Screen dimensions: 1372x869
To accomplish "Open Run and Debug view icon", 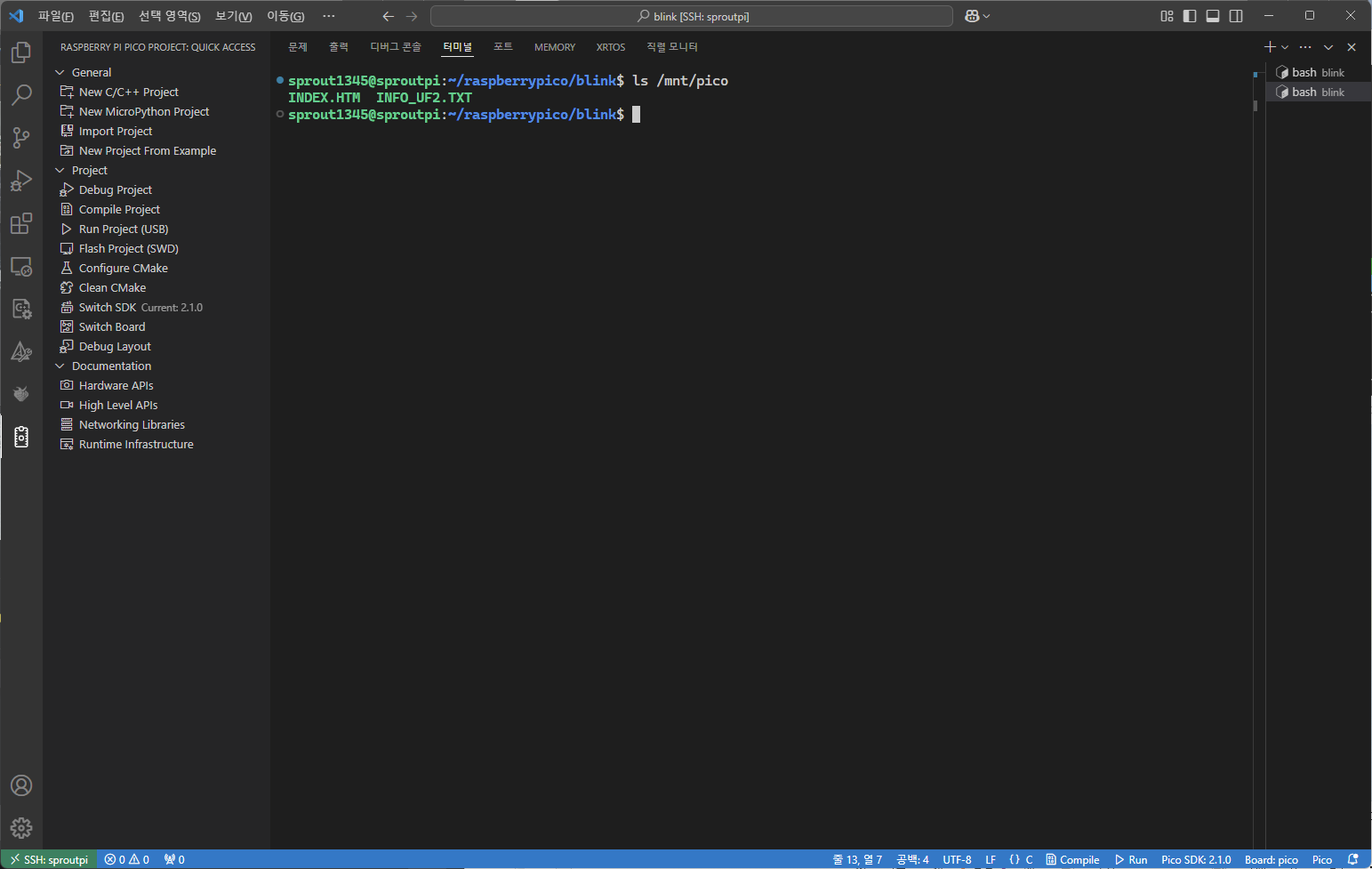I will (x=21, y=181).
